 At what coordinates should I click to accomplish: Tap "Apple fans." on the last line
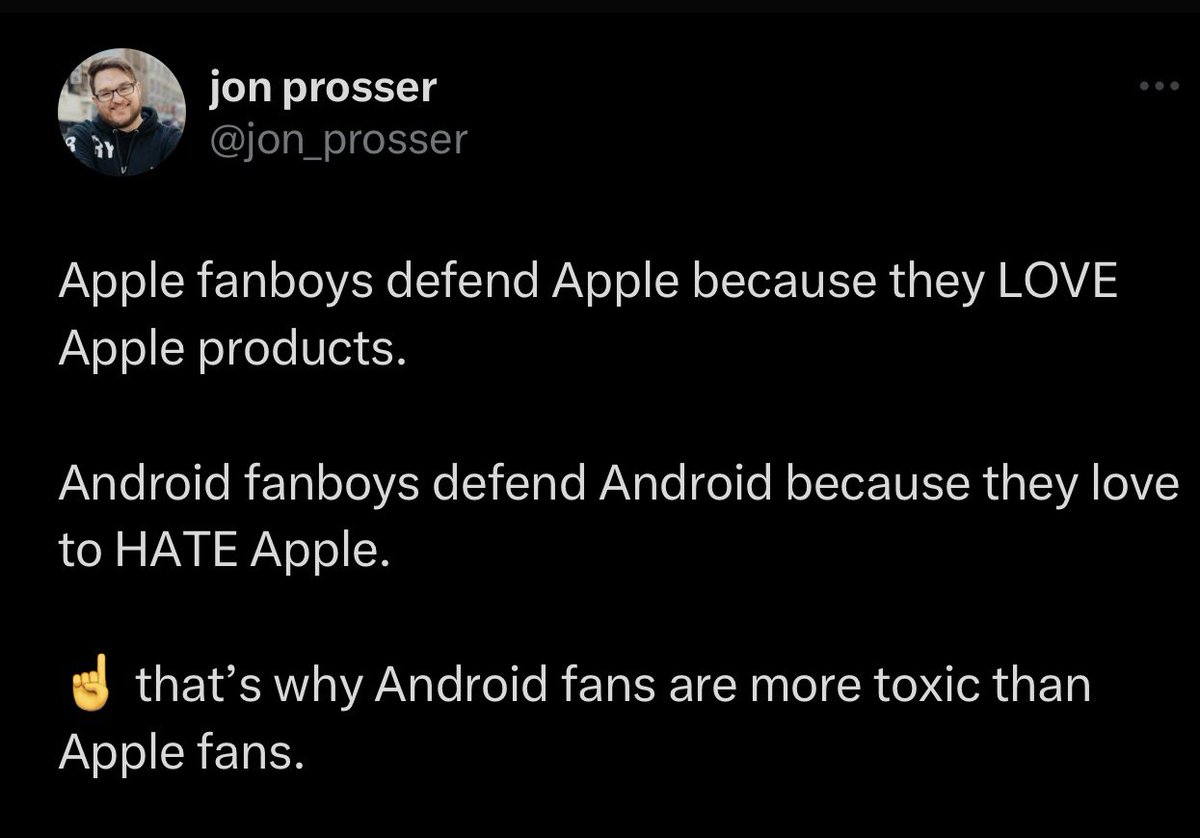[179, 755]
